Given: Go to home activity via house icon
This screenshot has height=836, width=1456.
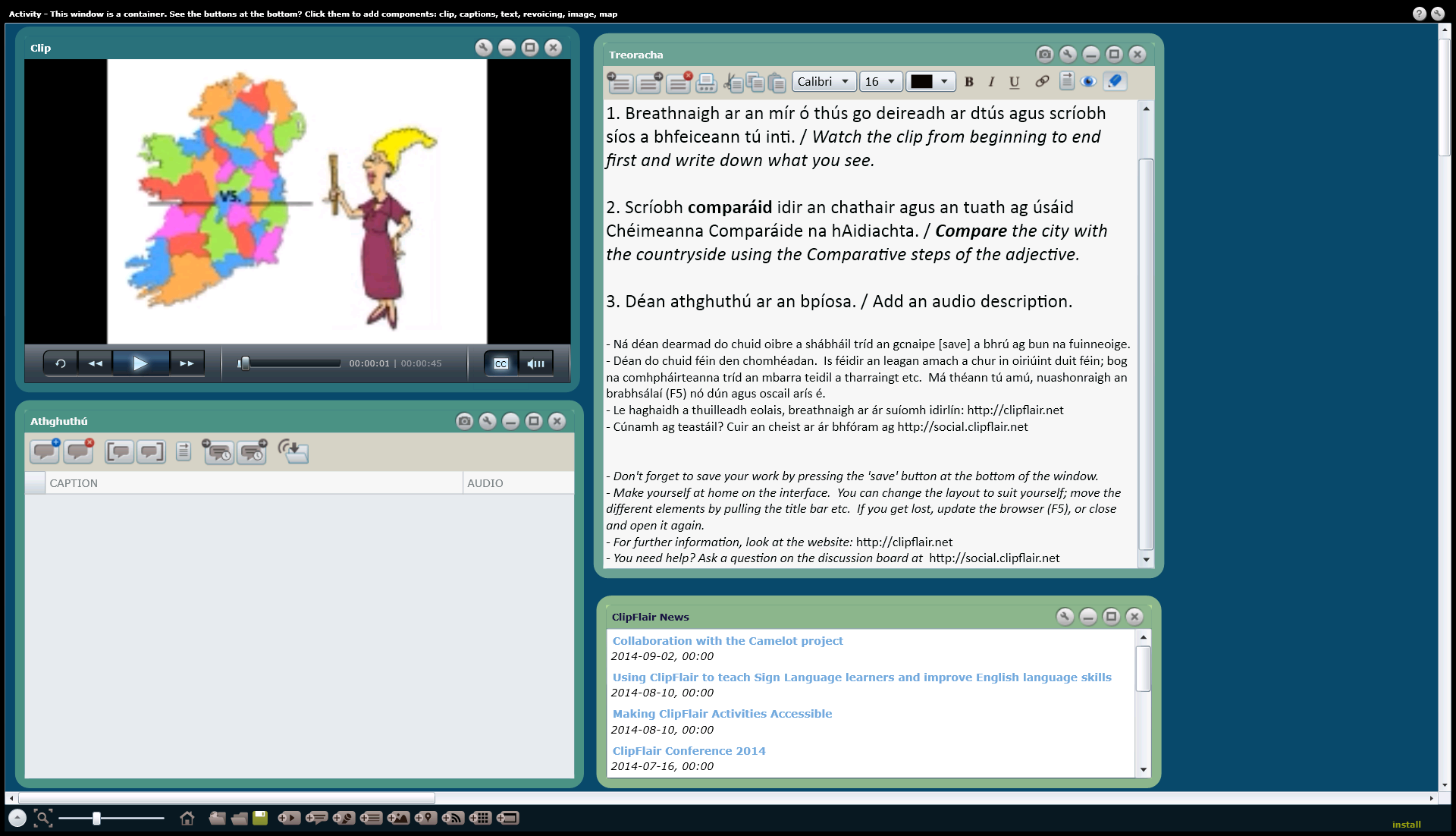Looking at the screenshot, I should pos(187,818).
